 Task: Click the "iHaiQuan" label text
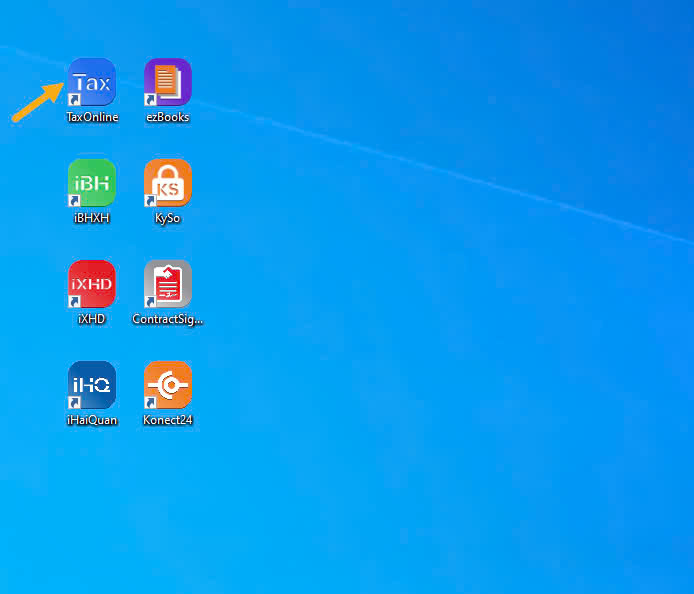92,420
